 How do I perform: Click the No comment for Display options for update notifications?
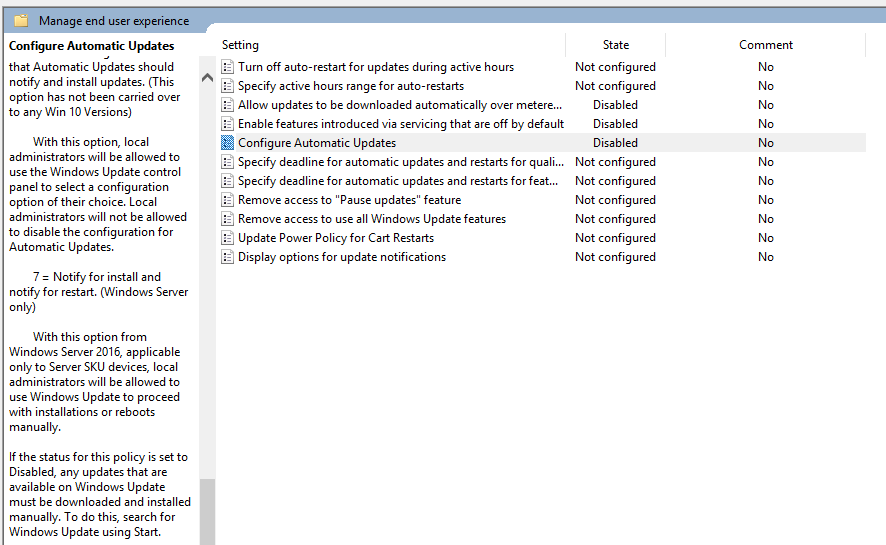coord(766,257)
